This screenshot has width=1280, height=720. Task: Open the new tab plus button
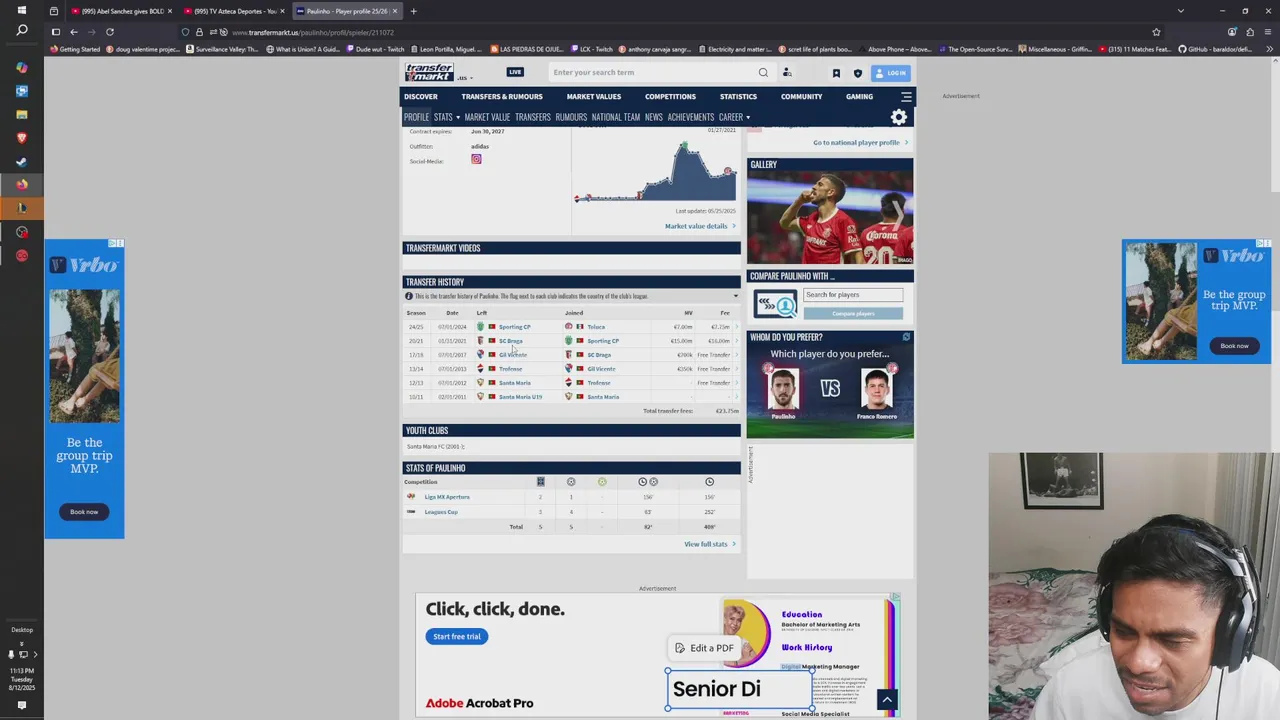tap(413, 11)
